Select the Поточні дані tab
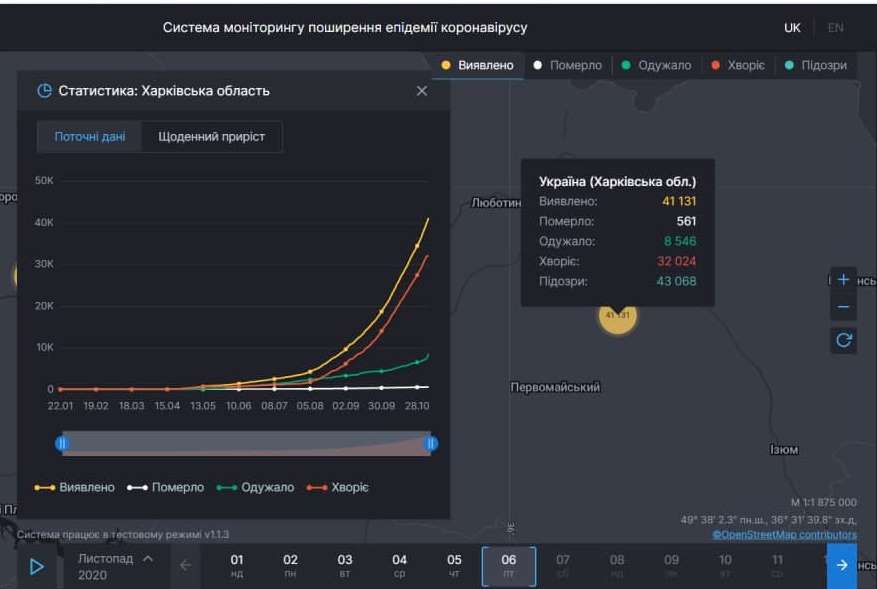877x589 pixels. pyautogui.click(x=86, y=136)
